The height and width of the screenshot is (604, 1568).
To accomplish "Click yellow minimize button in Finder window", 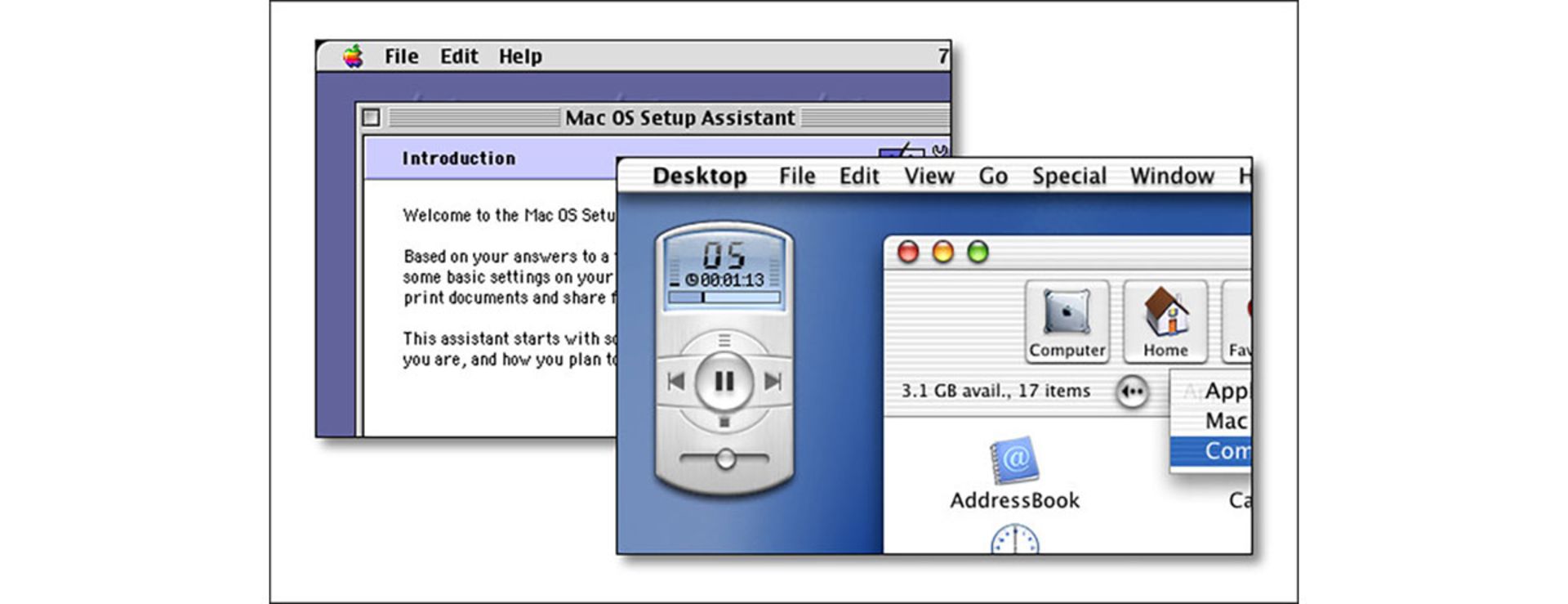I will coord(943,252).
